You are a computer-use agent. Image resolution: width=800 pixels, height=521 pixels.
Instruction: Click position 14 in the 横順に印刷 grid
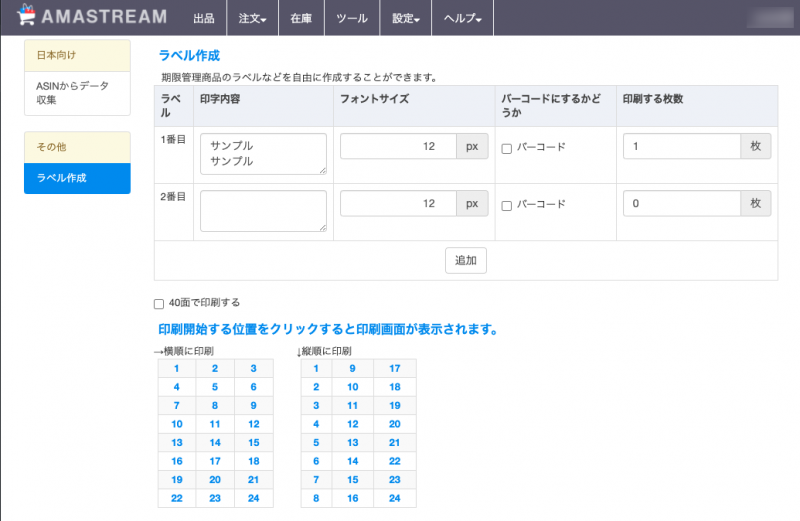(215, 442)
